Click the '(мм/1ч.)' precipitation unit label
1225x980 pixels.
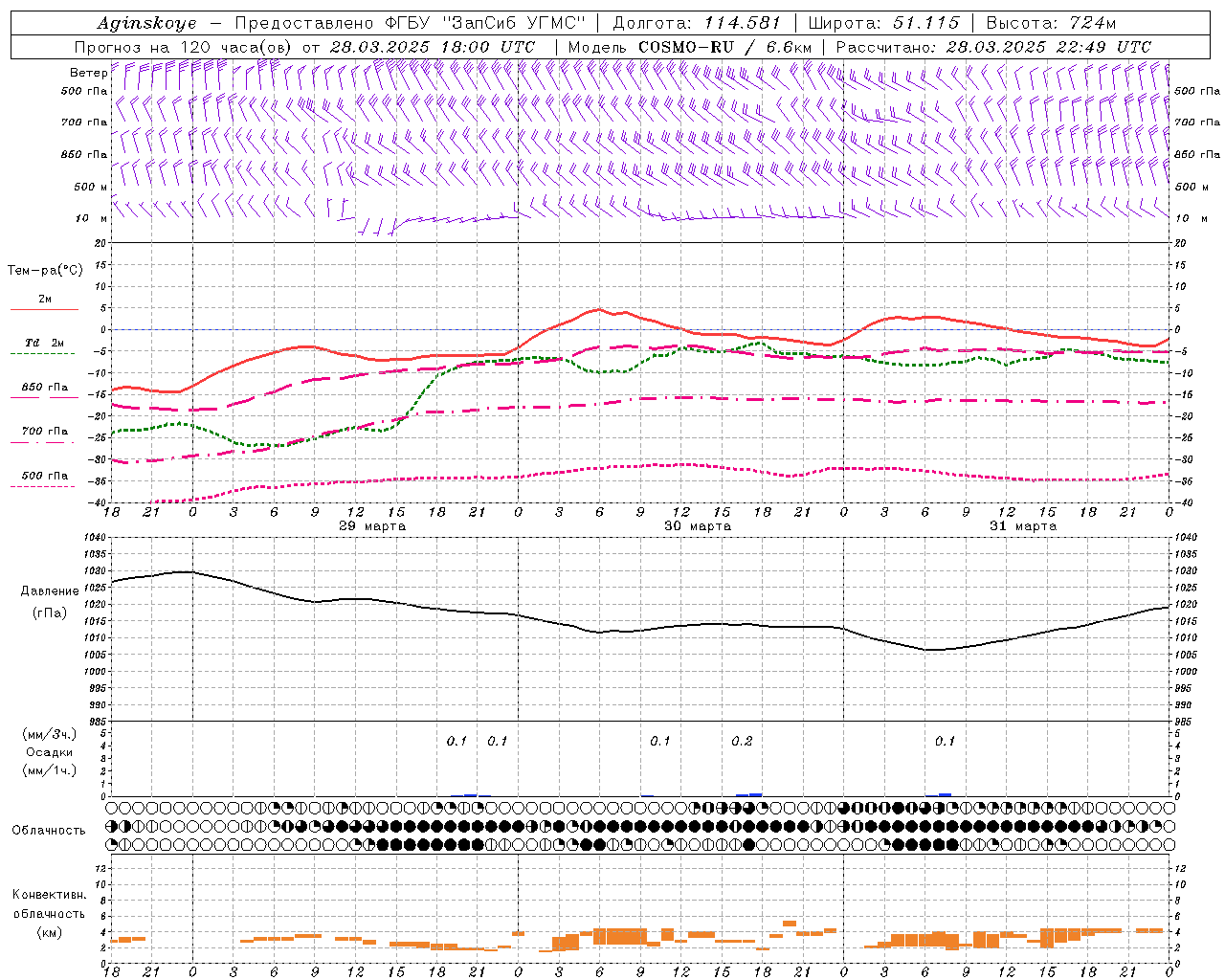[x=50, y=770]
